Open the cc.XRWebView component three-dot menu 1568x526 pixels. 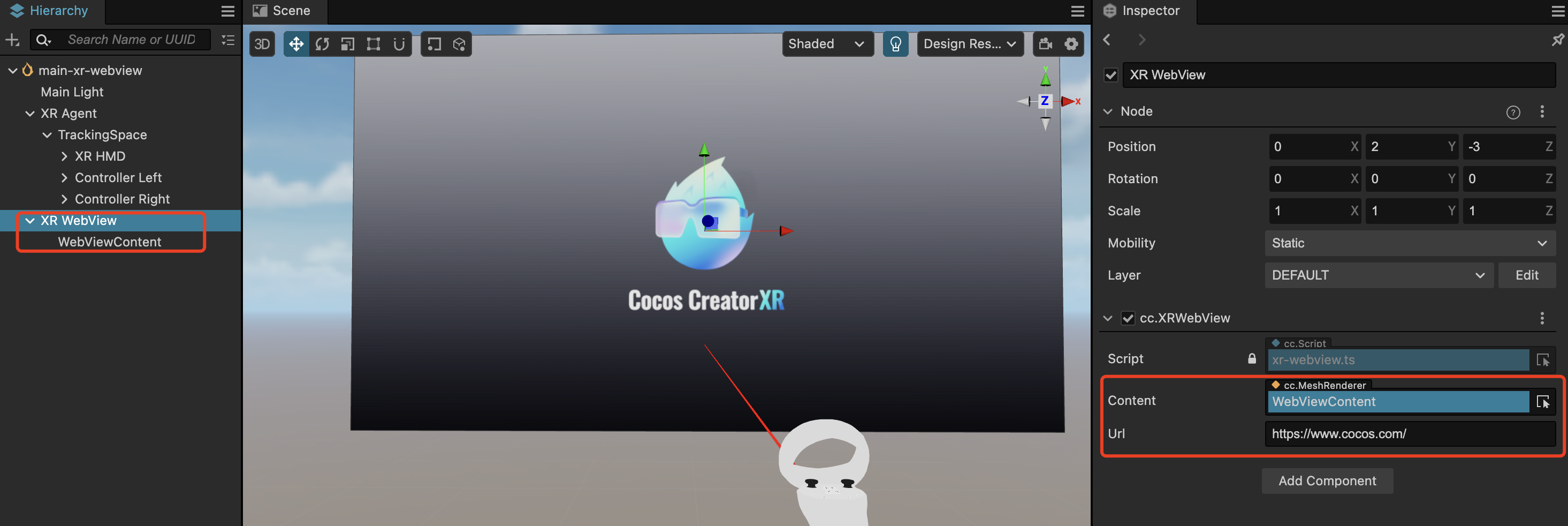[1542, 318]
